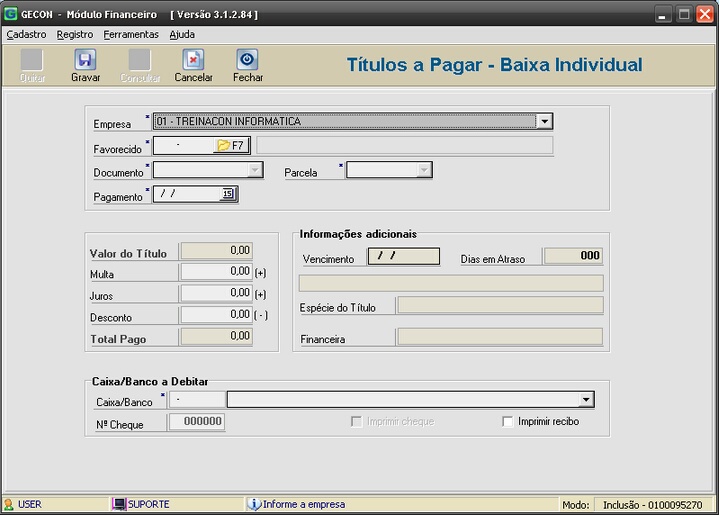
Task: Open the Registro menu
Action: 75,34
